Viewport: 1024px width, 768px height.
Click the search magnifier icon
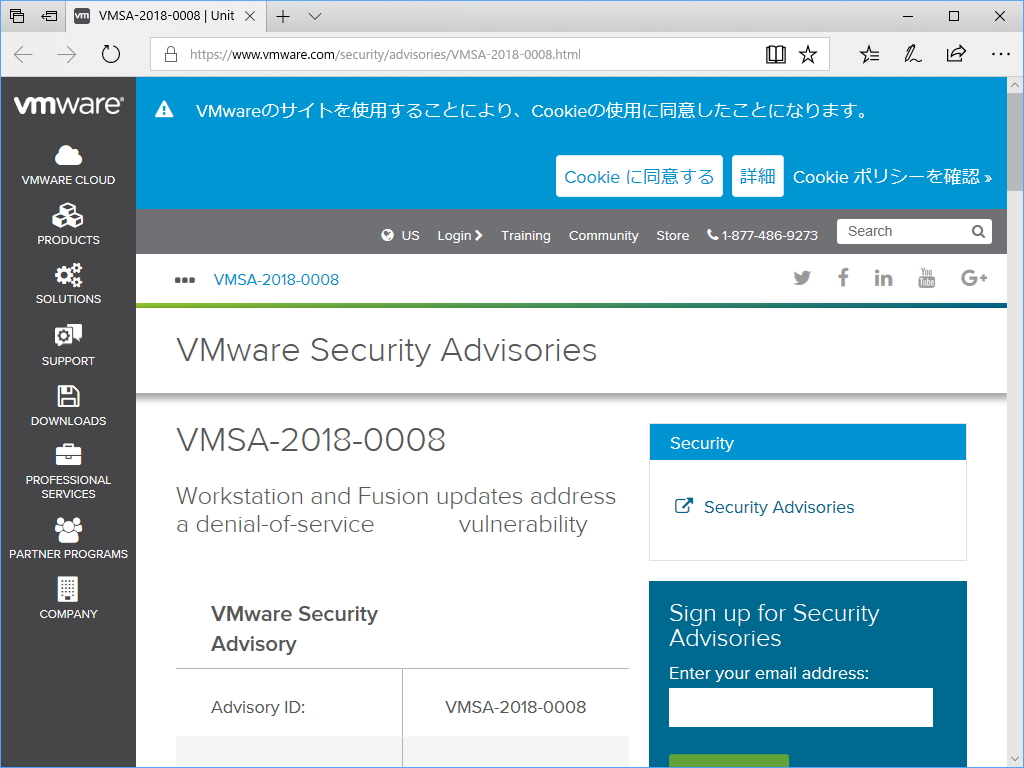click(x=978, y=231)
